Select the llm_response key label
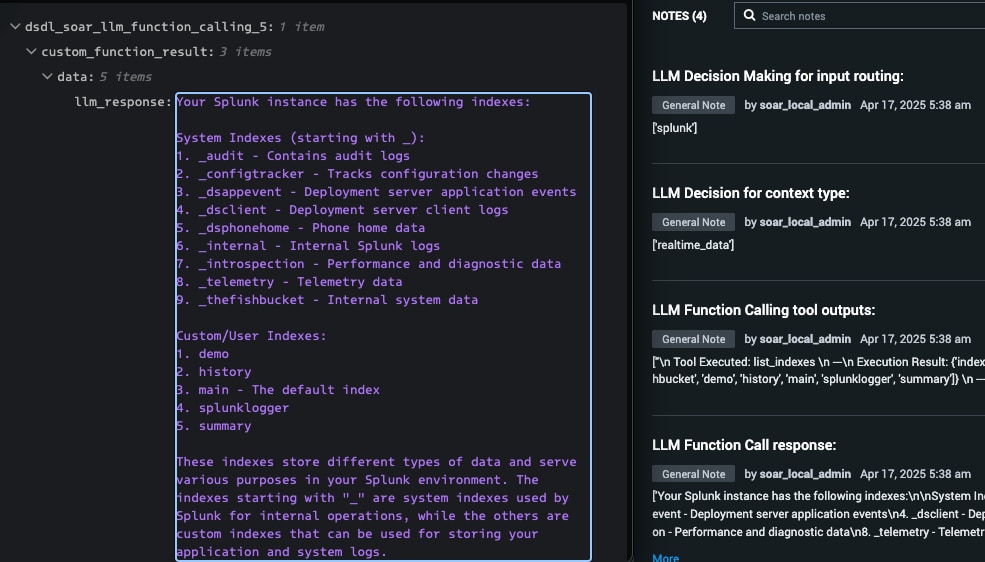 point(123,102)
